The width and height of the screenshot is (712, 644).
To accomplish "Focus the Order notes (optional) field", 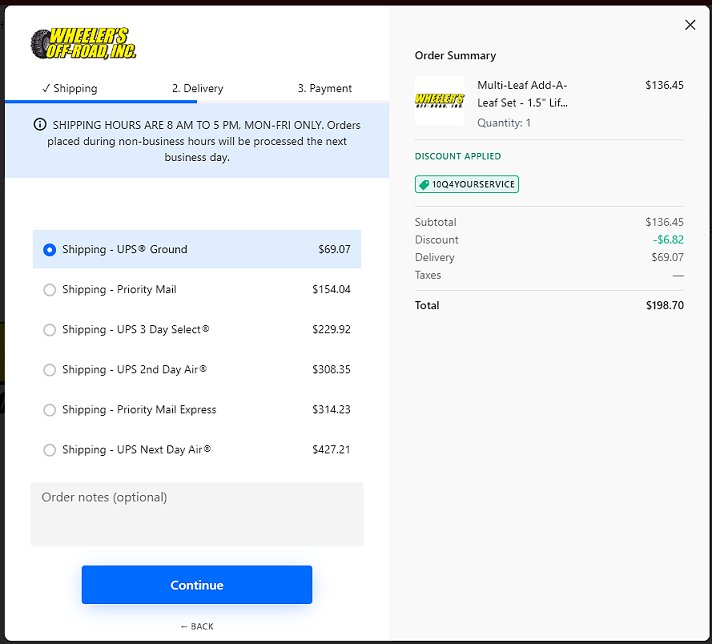I will pos(197,514).
